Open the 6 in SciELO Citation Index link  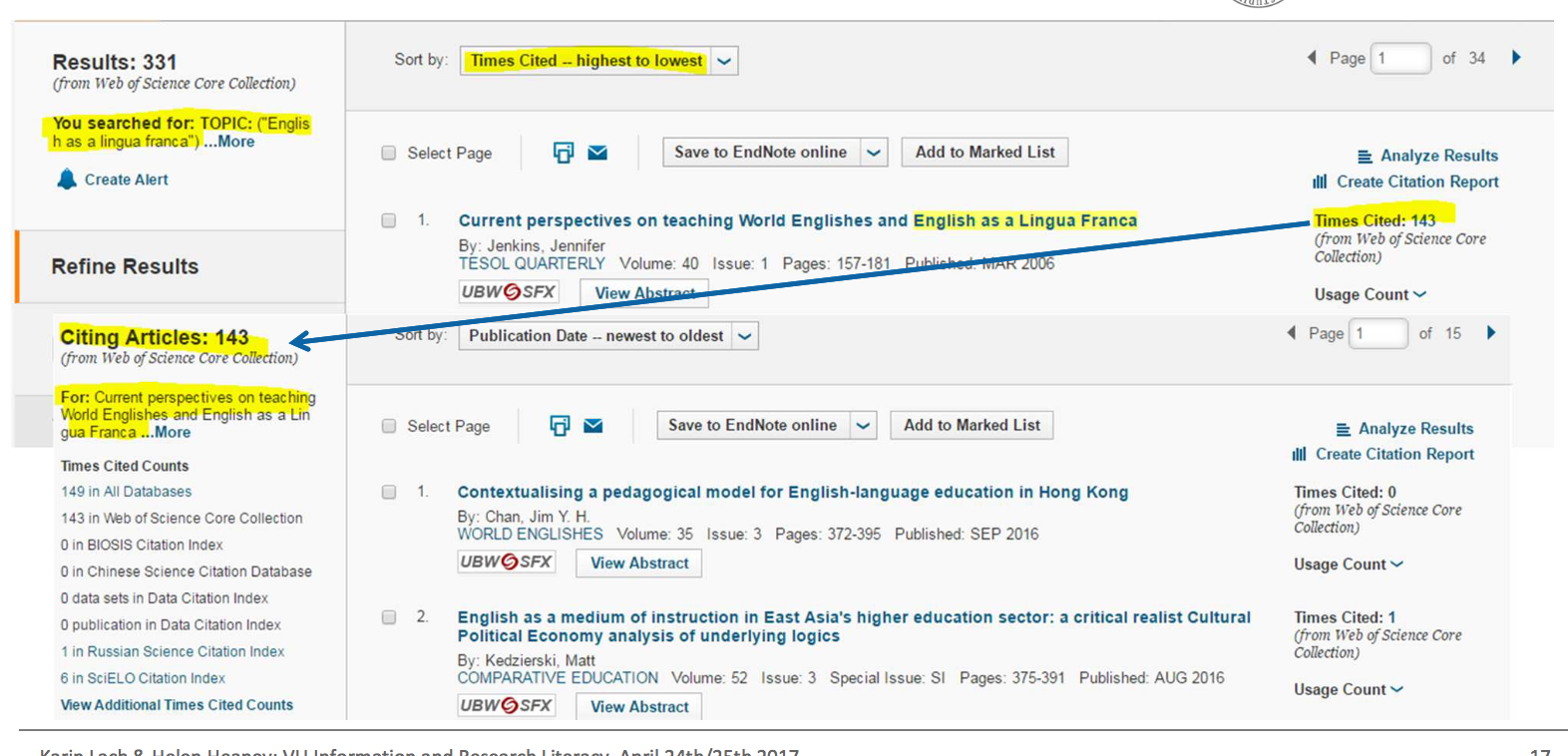coord(143,678)
